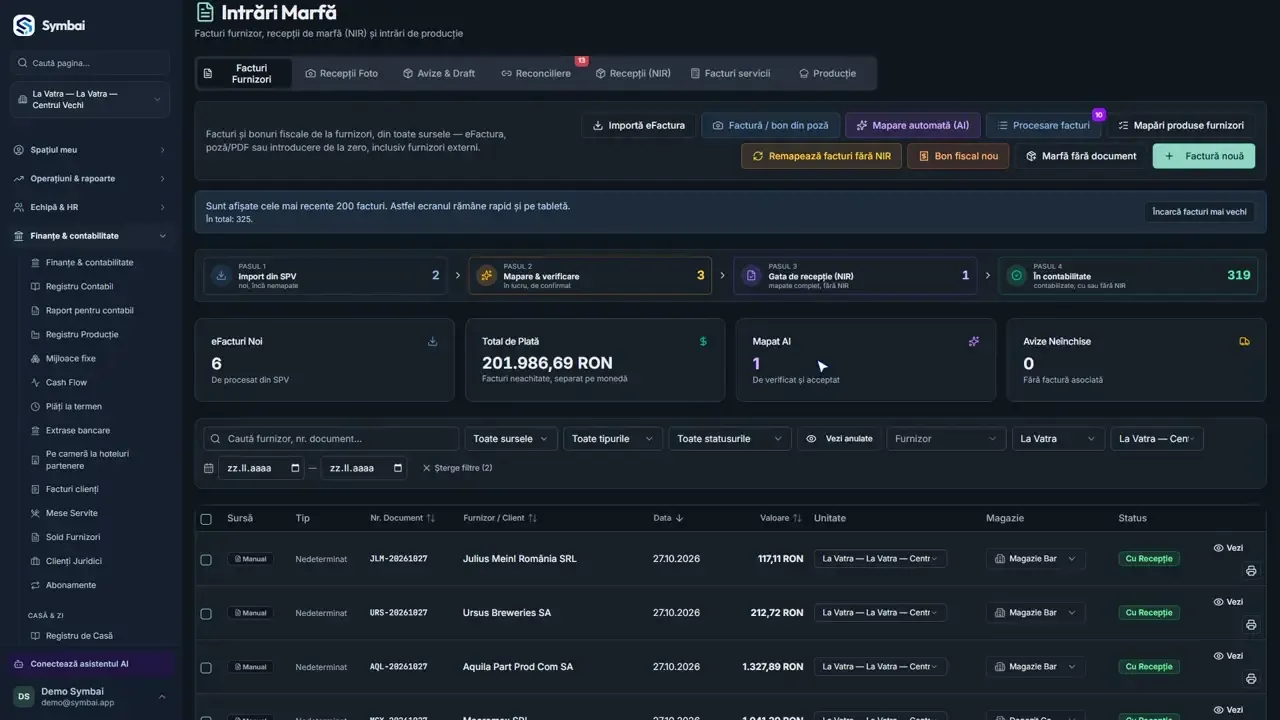Toggle Vezi anulate eye filter
This screenshot has width=1280, height=720.
pyautogui.click(x=839, y=439)
